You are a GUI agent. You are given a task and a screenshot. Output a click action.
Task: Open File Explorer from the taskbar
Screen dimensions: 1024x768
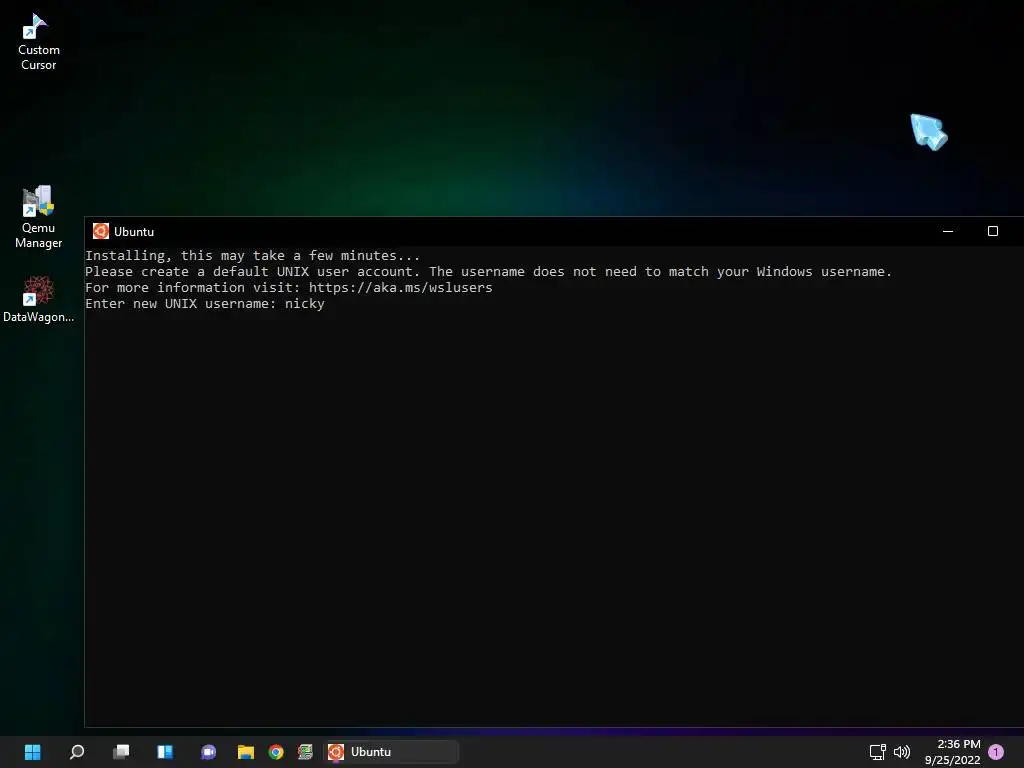click(246, 752)
